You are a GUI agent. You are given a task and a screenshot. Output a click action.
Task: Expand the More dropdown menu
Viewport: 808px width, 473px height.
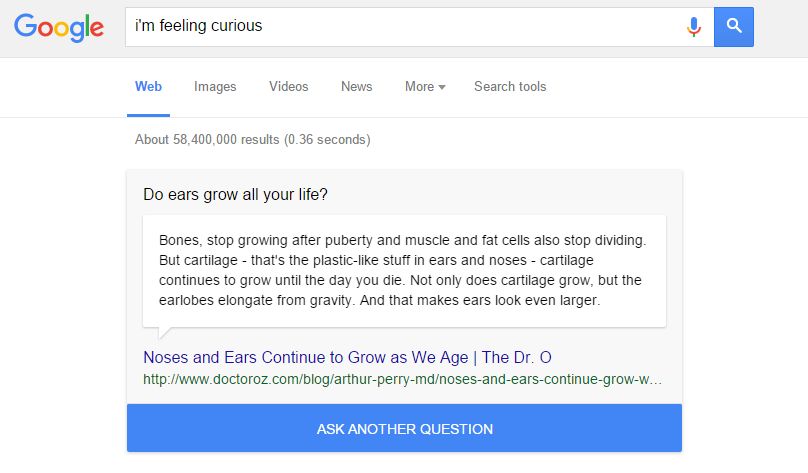(x=425, y=87)
